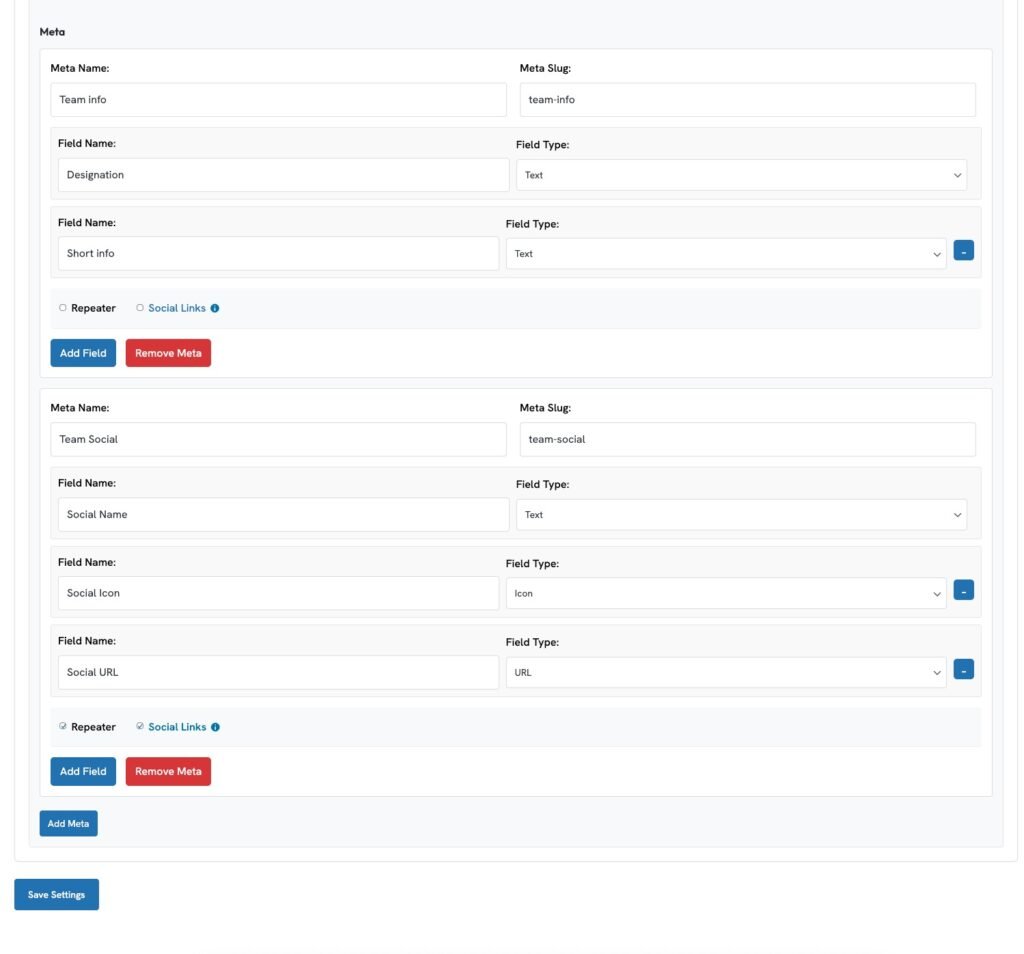The height and width of the screenshot is (954, 1024).
Task: Remove the Social Icon field with minus button
Action: tap(963, 591)
